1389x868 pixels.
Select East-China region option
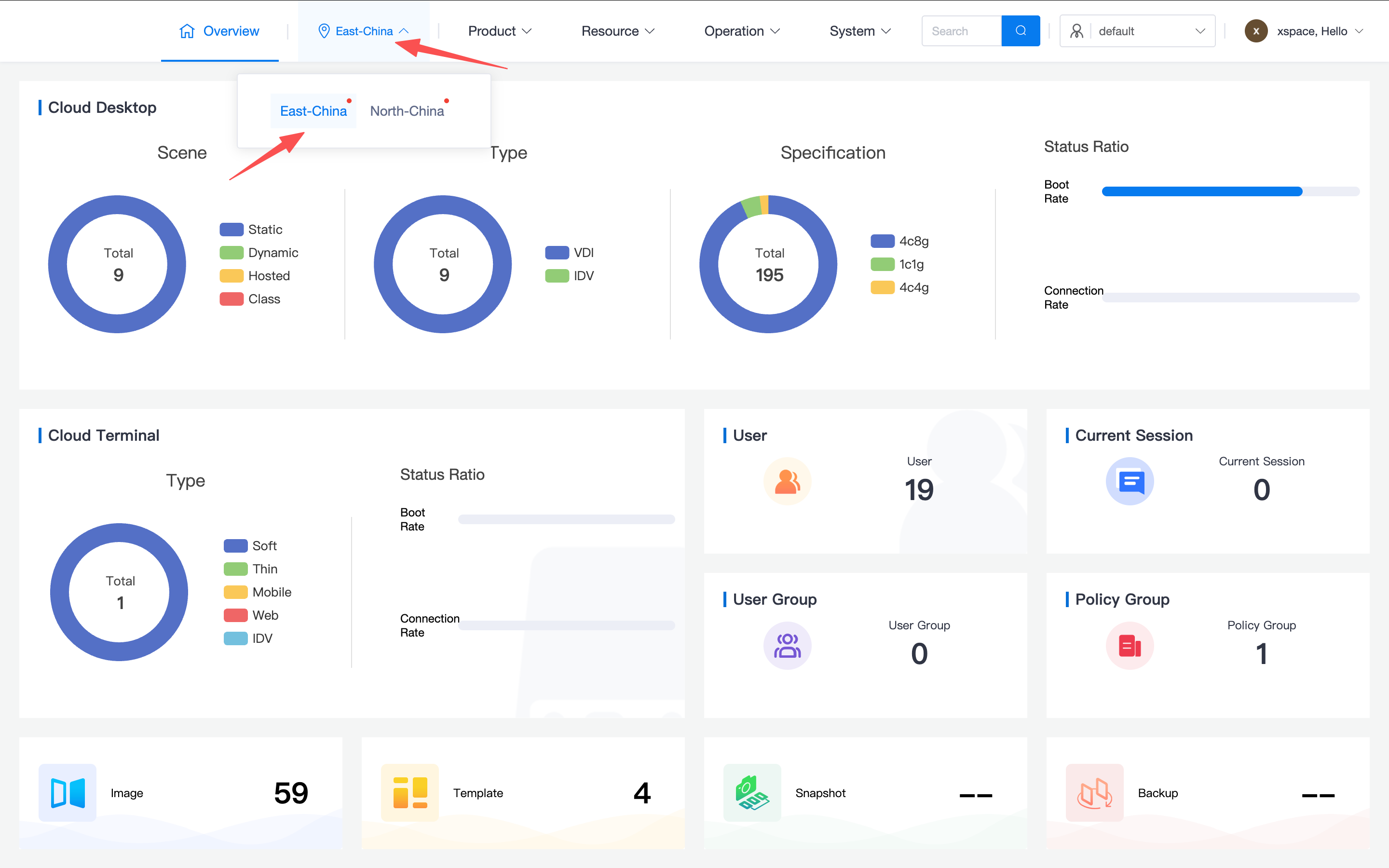313,111
